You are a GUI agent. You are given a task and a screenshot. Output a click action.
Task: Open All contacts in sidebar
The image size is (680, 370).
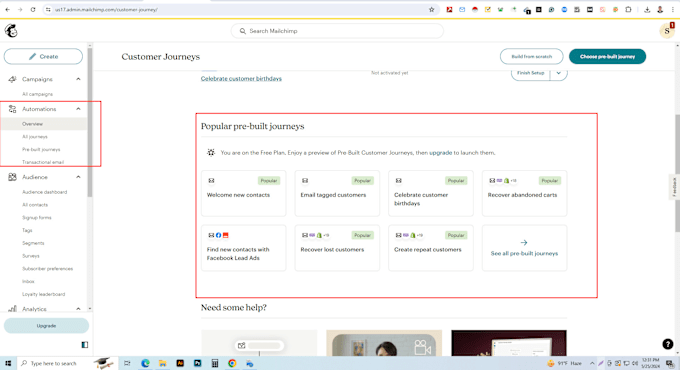(x=35, y=205)
